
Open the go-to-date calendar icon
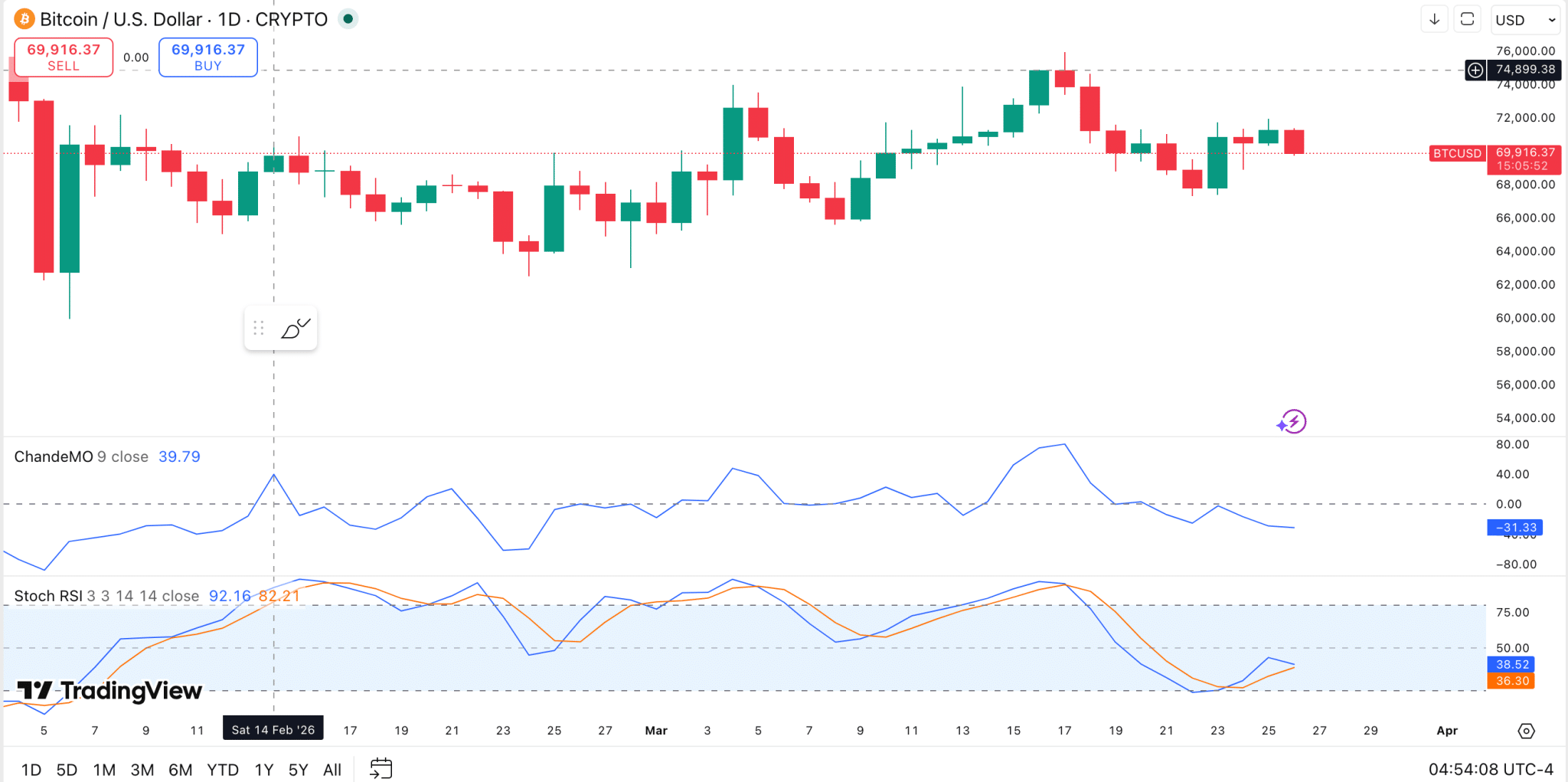pyautogui.click(x=381, y=768)
